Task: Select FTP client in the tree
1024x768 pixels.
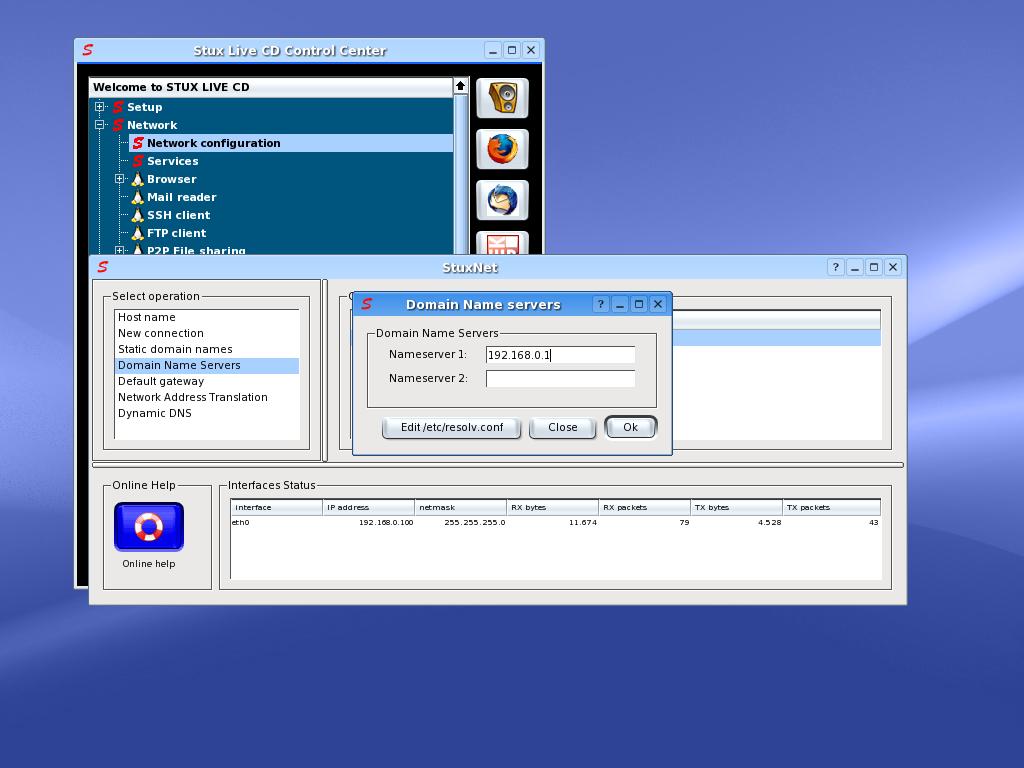Action: (176, 232)
